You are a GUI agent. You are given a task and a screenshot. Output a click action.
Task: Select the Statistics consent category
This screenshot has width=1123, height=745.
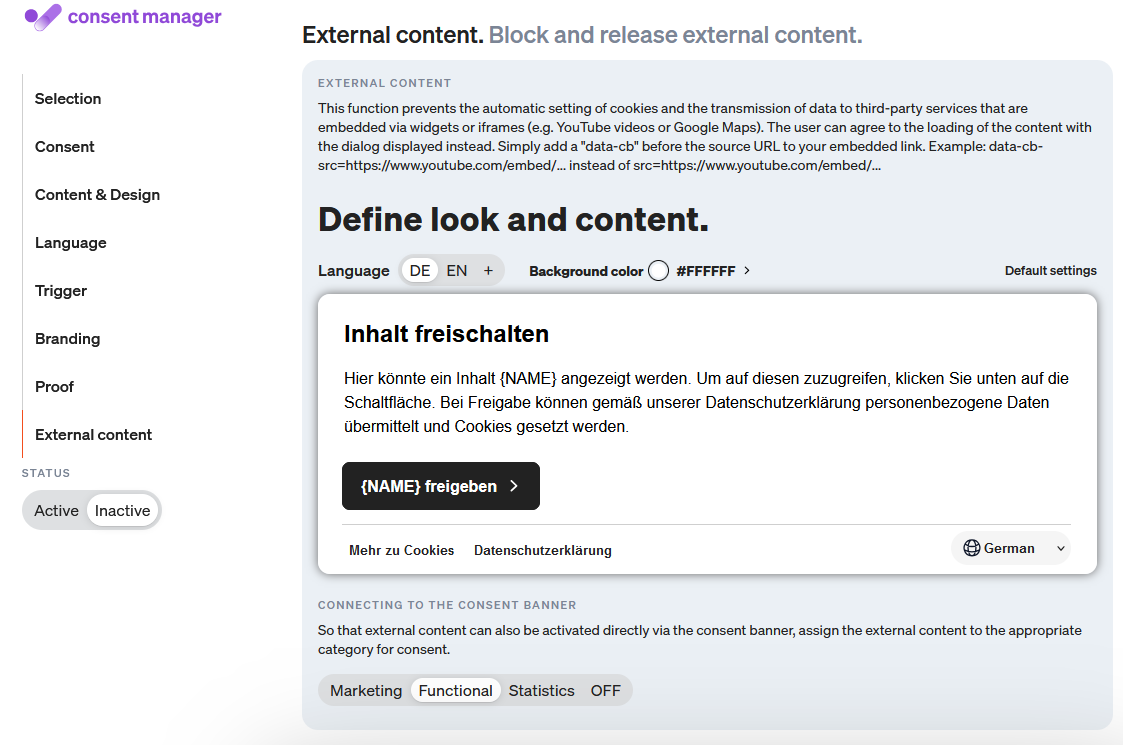(542, 690)
